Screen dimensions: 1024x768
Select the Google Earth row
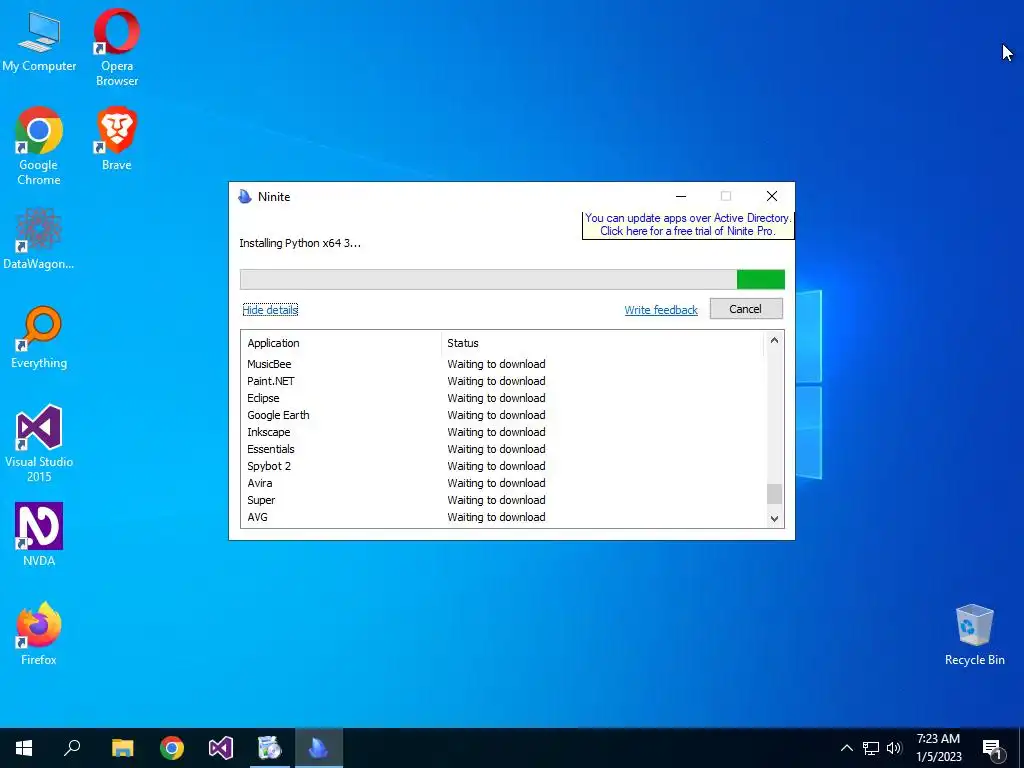(x=503, y=415)
